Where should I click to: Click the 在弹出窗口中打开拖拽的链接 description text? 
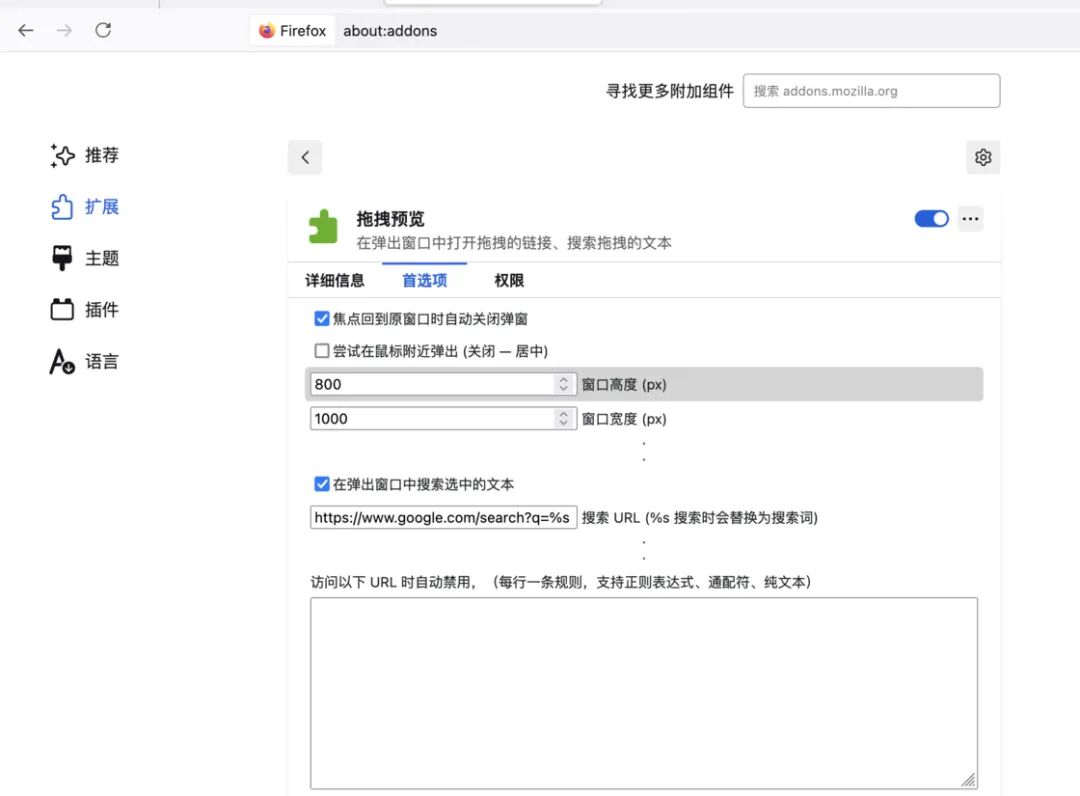514,243
